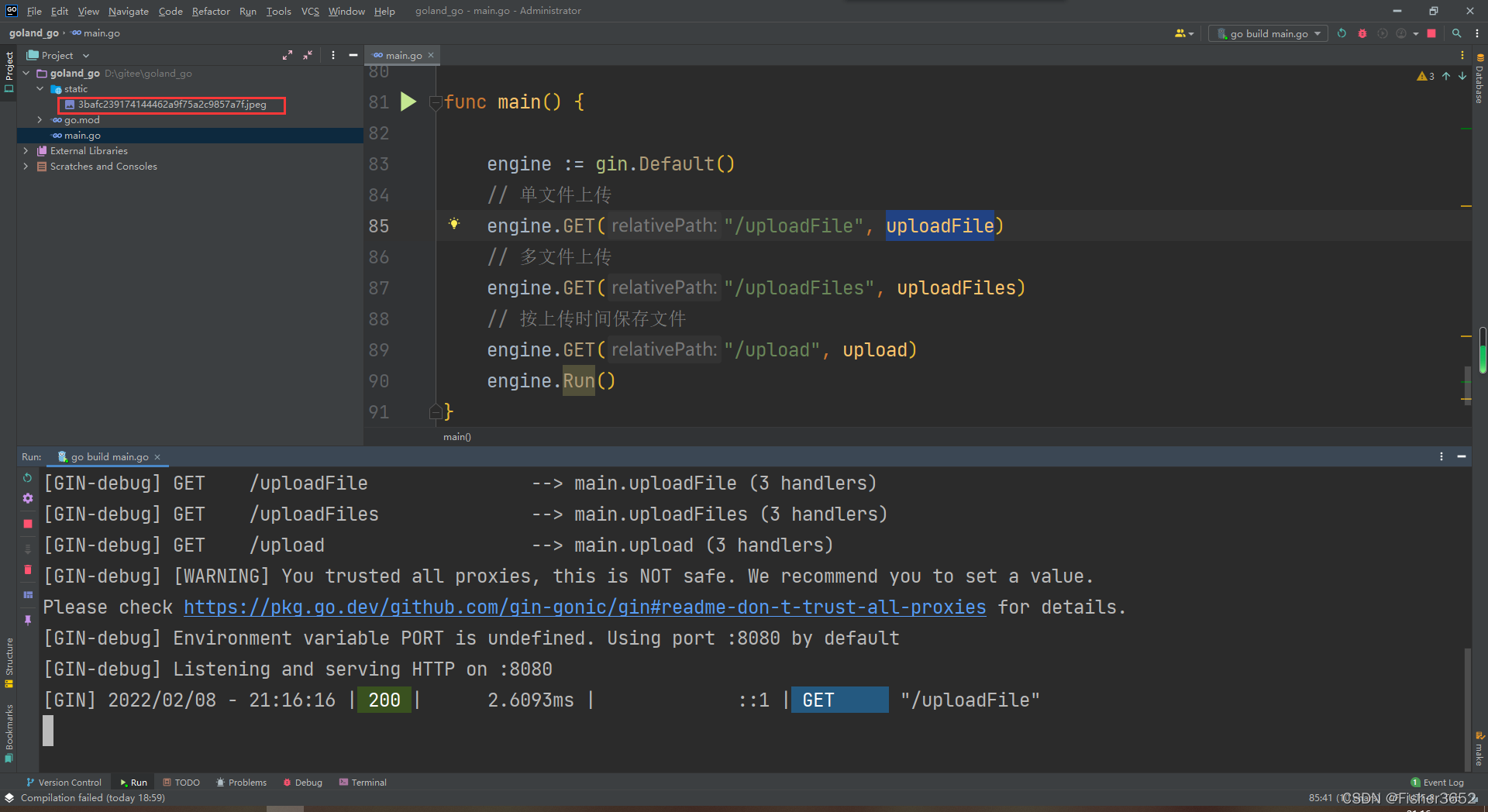The height and width of the screenshot is (812, 1488).
Task: Go to previous highlighted problem arrow
Action: [x=1446, y=76]
